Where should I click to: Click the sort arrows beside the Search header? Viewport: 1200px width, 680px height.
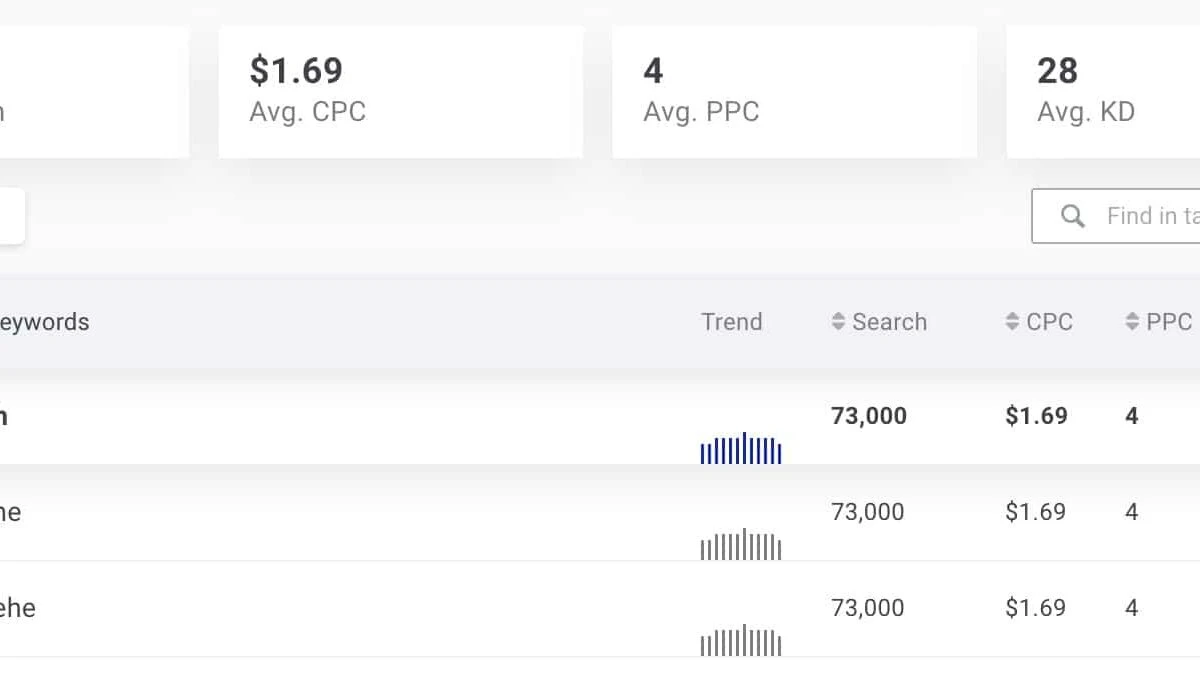[x=837, y=322]
